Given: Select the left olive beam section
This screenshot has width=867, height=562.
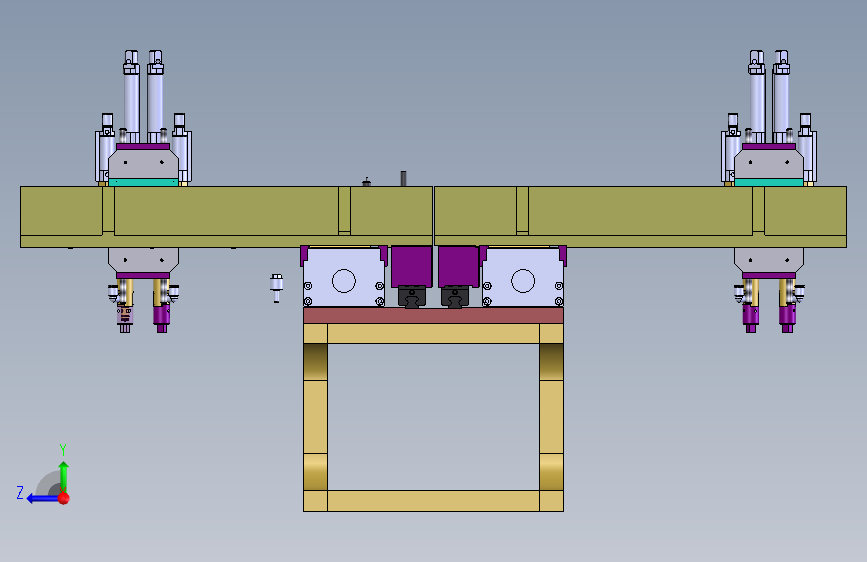Looking at the screenshot, I should [x=226, y=216].
